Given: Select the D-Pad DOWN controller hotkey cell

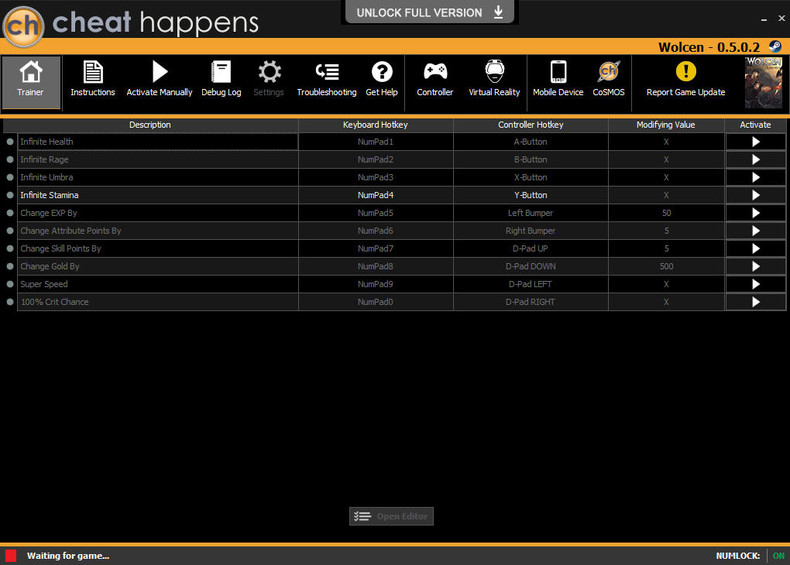Looking at the screenshot, I should click(531, 266).
